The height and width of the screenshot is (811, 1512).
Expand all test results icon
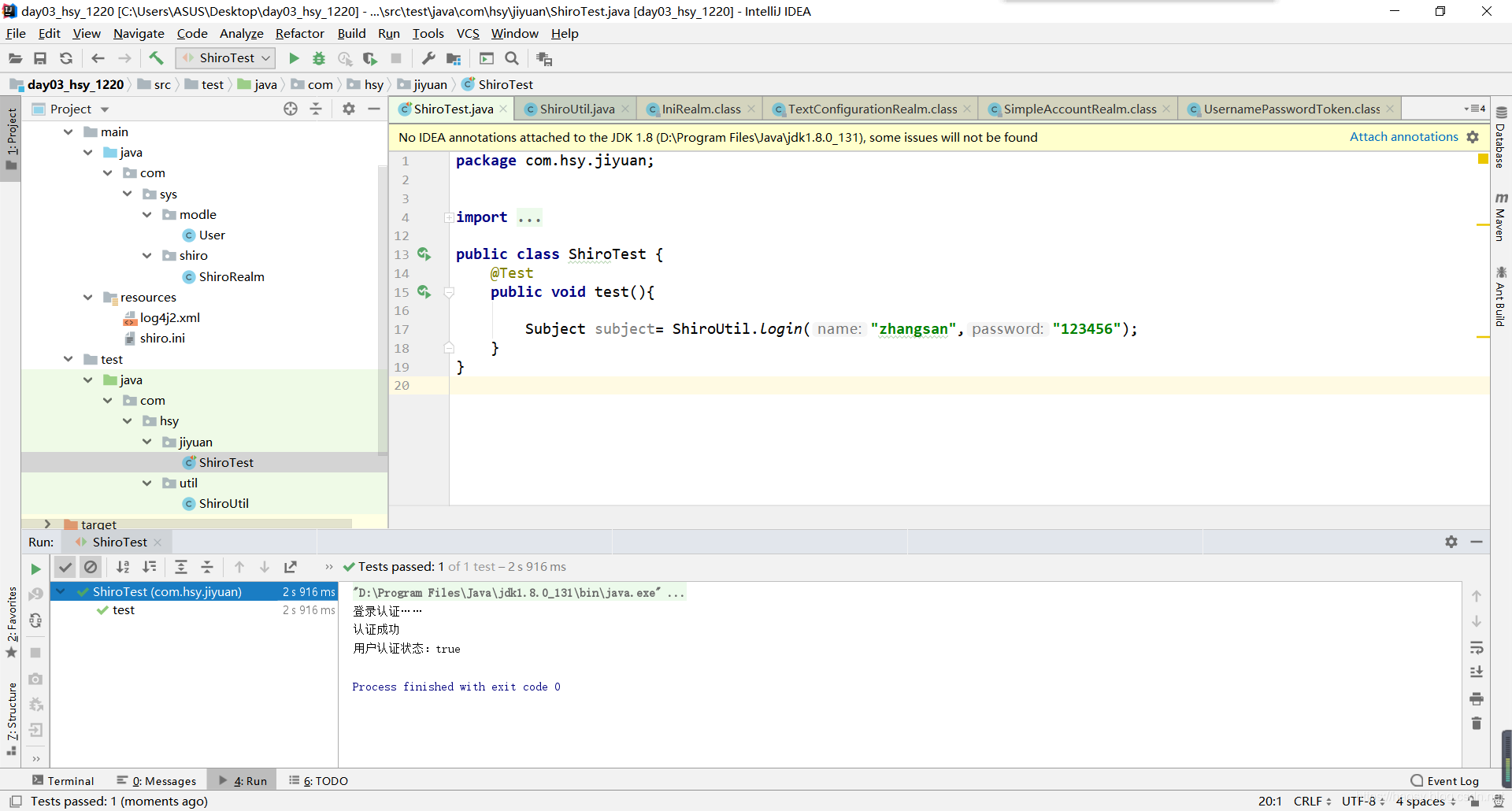point(181,567)
